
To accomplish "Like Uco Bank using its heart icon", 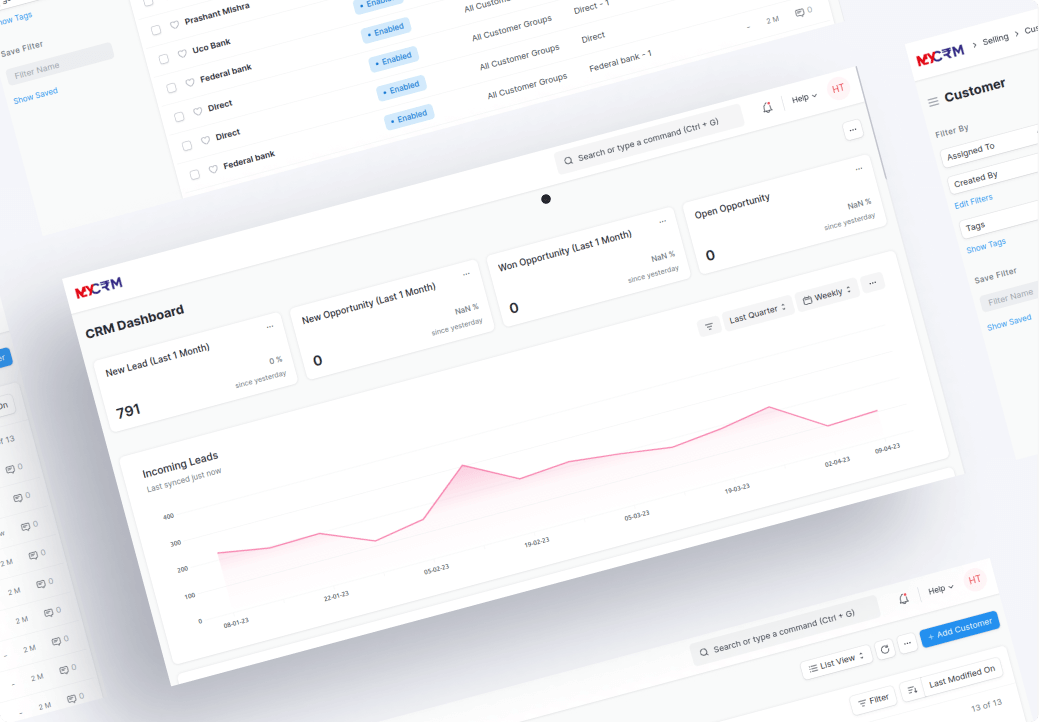I will tap(182, 53).
